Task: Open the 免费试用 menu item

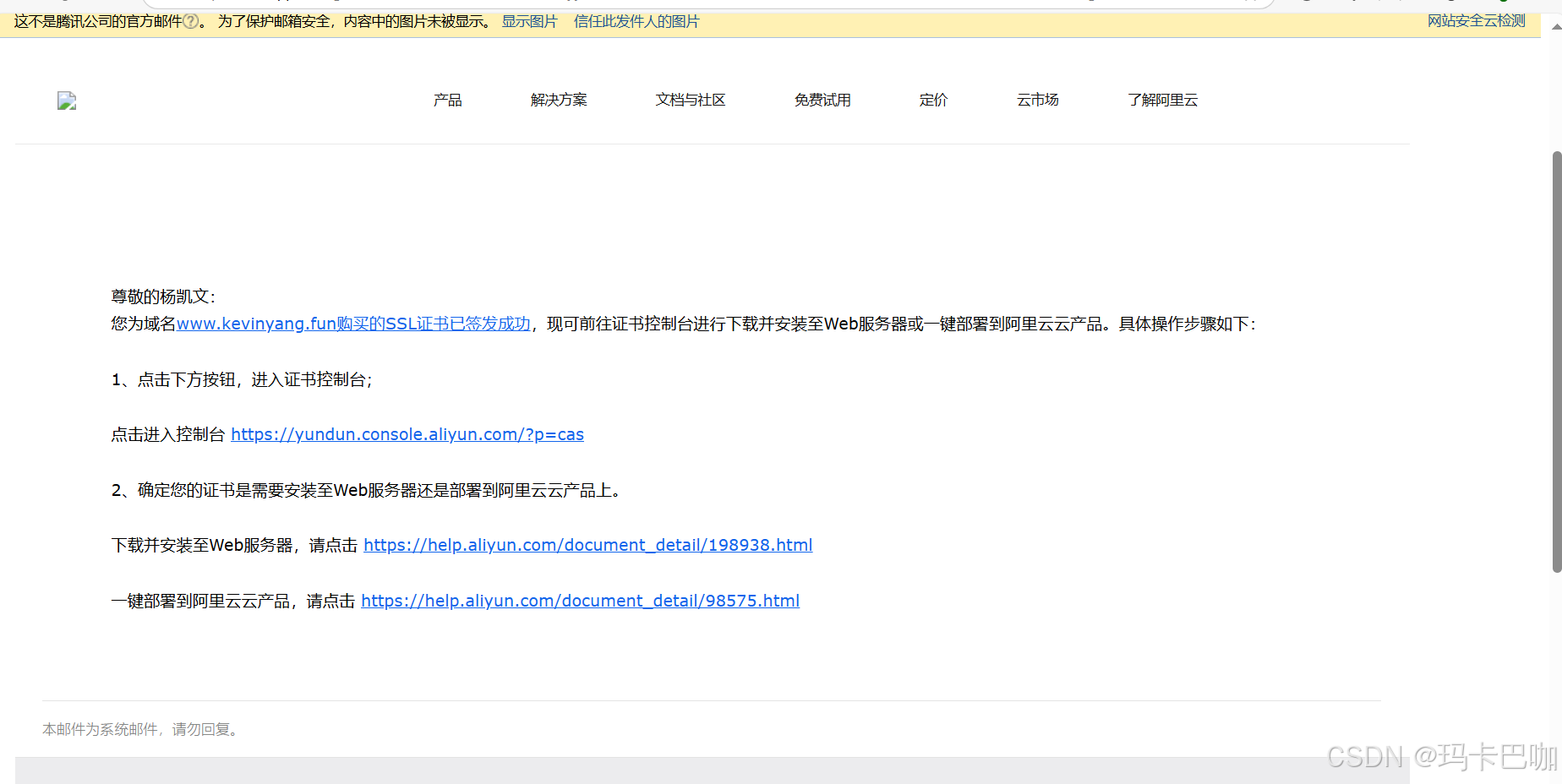Action: click(822, 100)
